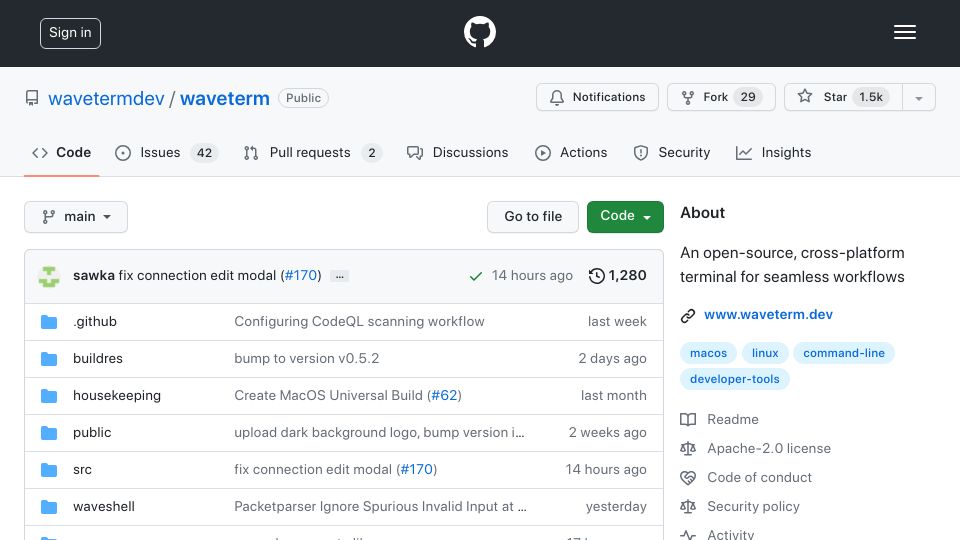
Task: Star the waveterm repository
Action: 843,97
